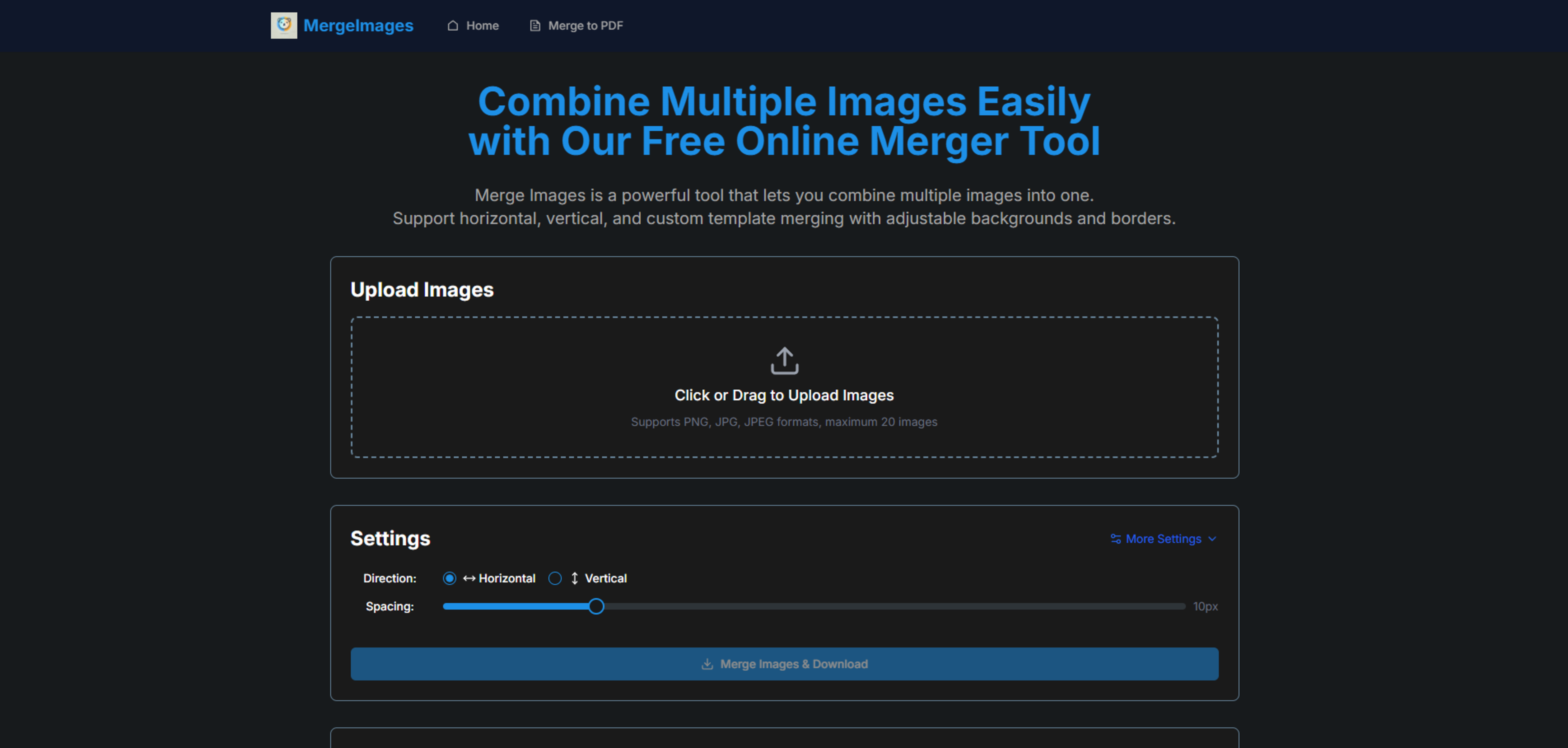Click the More Settings sliders icon

(1115, 538)
